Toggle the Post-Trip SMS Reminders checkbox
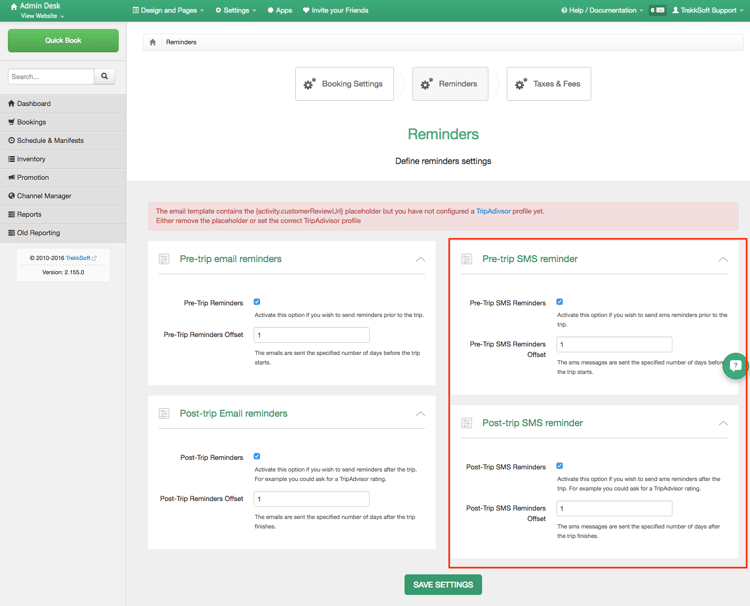This screenshot has width=750, height=606. click(560, 466)
